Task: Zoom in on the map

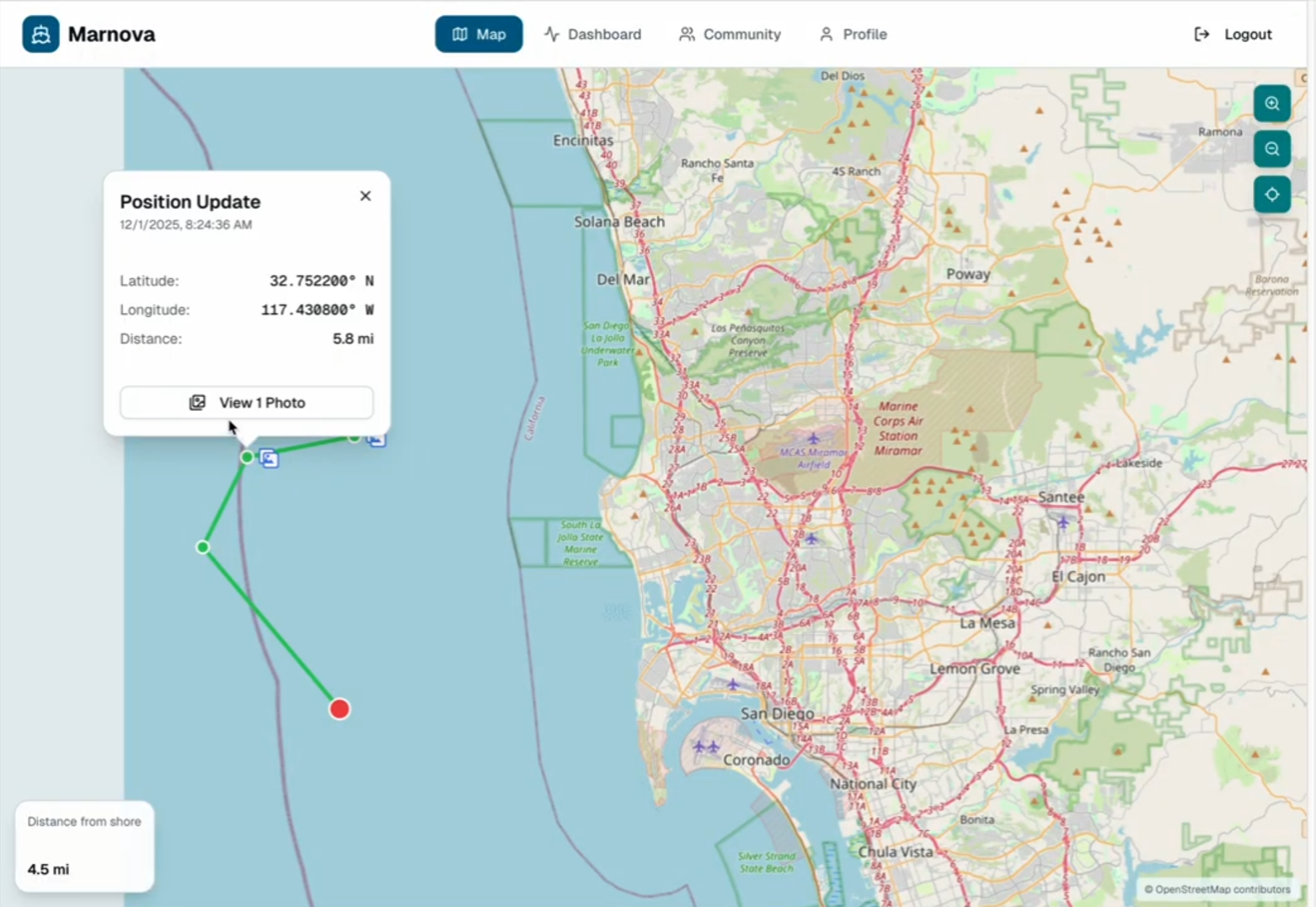Action: click(1272, 104)
